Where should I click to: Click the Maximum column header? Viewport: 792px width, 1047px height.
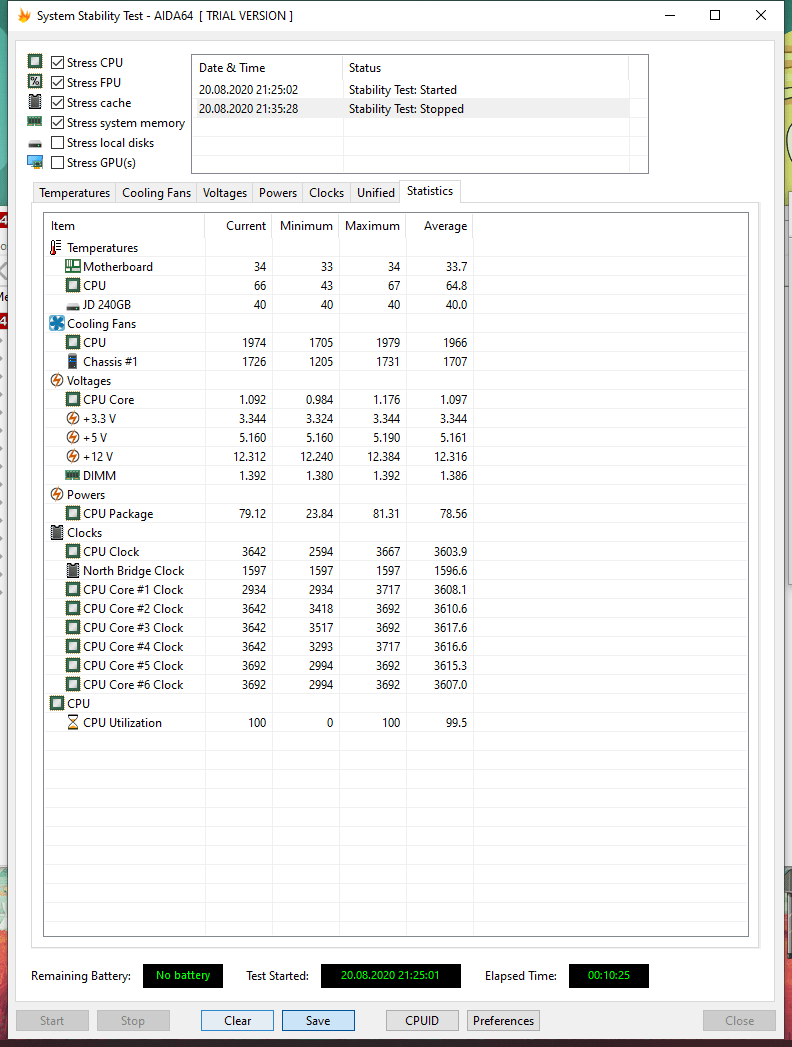coord(373,226)
